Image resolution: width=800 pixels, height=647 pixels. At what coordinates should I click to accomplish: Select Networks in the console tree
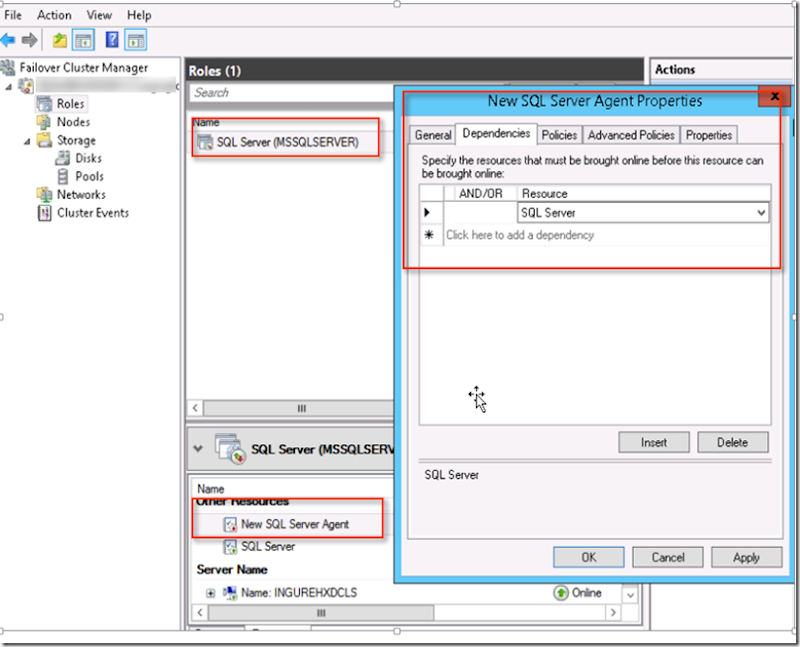81,194
